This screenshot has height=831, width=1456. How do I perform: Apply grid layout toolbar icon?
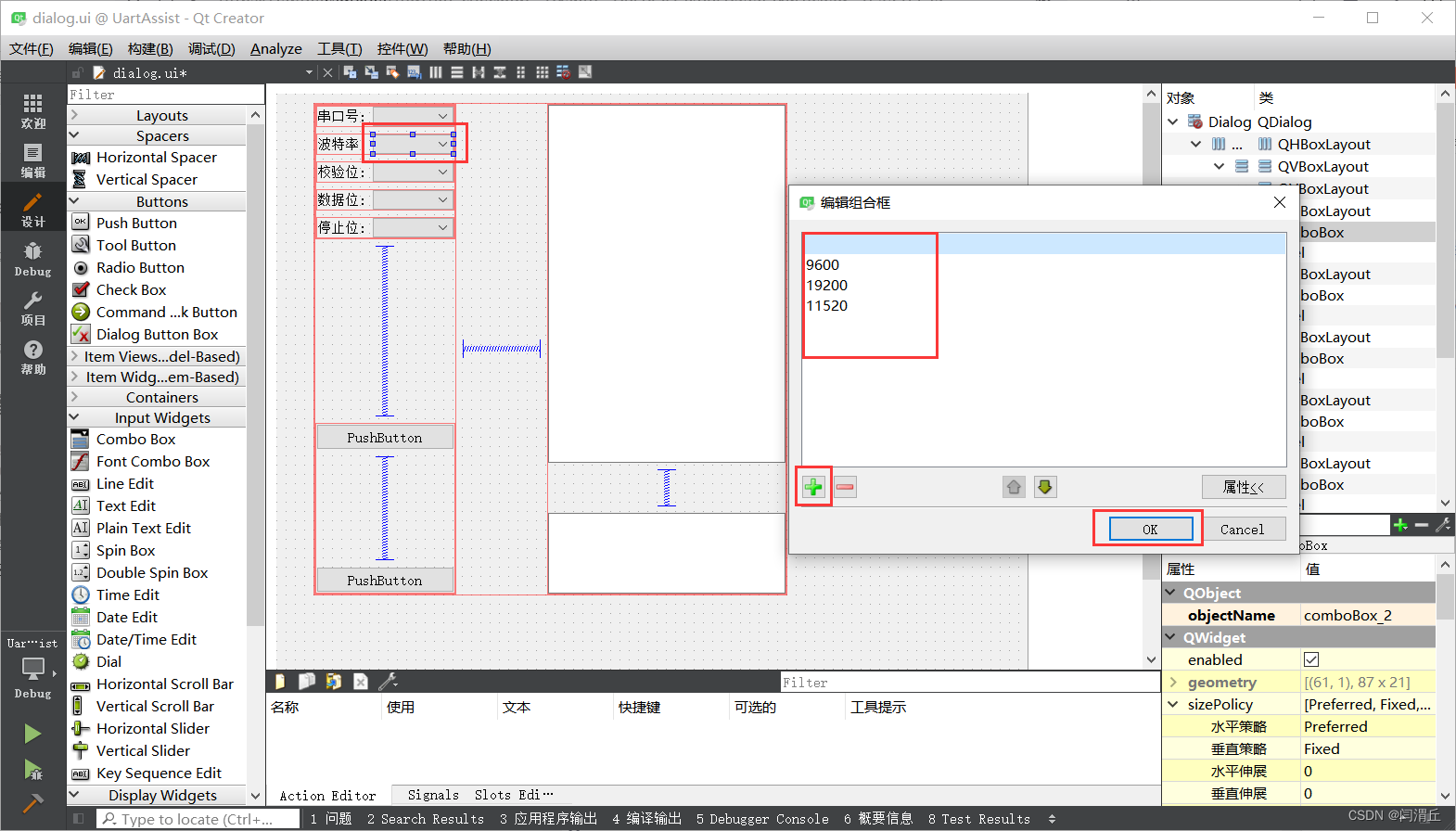coord(542,72)
